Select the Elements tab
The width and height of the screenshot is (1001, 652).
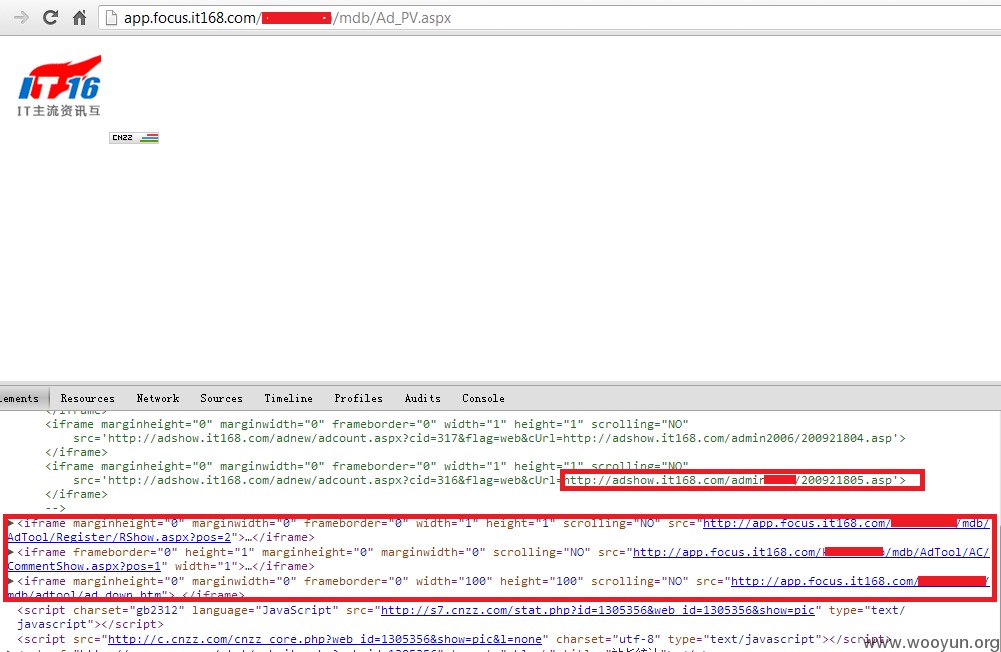coord(19,398)
